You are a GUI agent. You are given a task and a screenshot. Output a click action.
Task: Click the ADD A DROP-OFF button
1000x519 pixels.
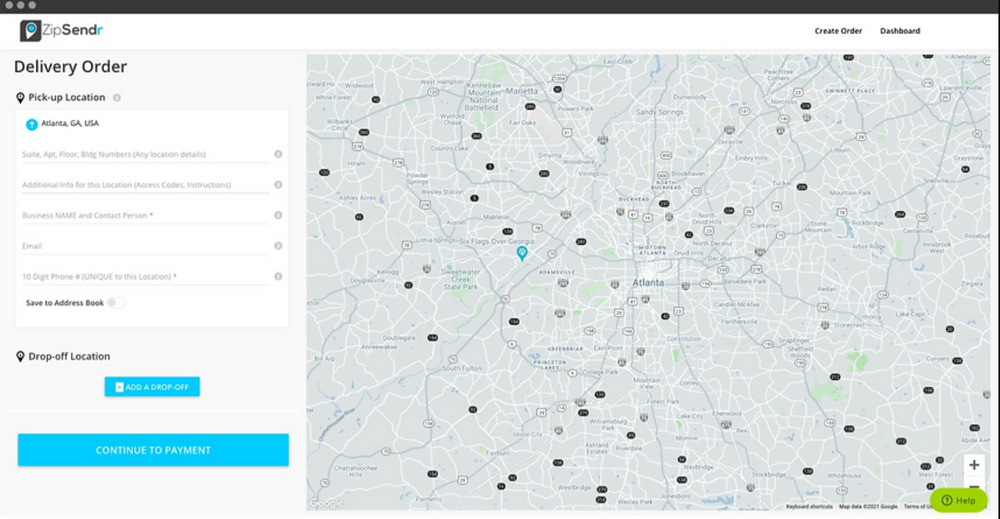click(152, 386)
